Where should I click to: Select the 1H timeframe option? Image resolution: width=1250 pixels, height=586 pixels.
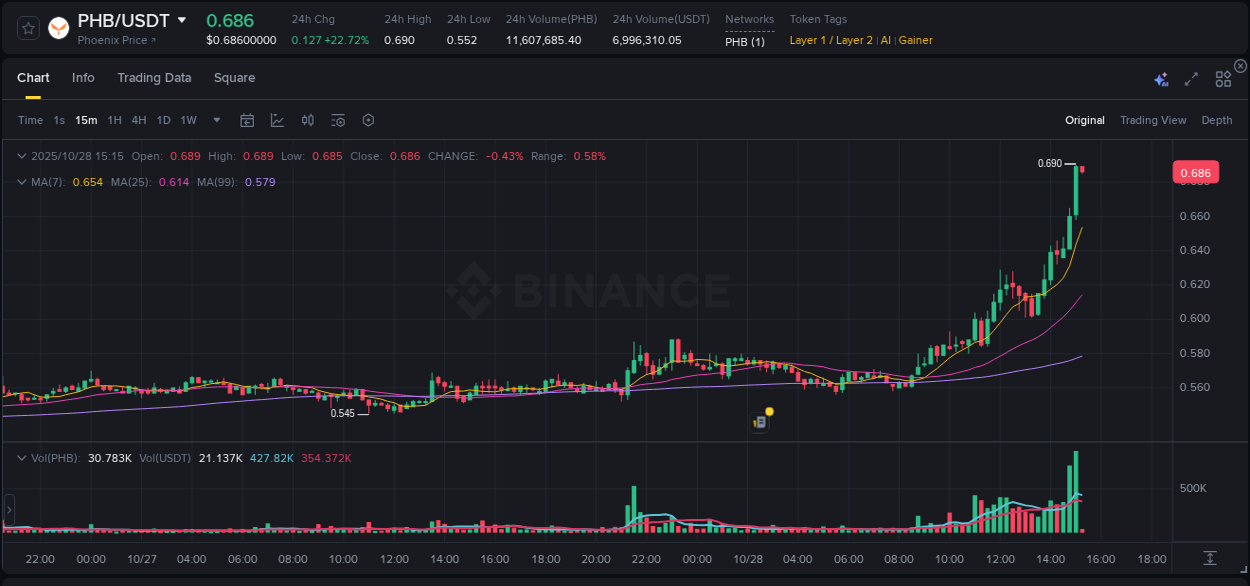point(114,120)
